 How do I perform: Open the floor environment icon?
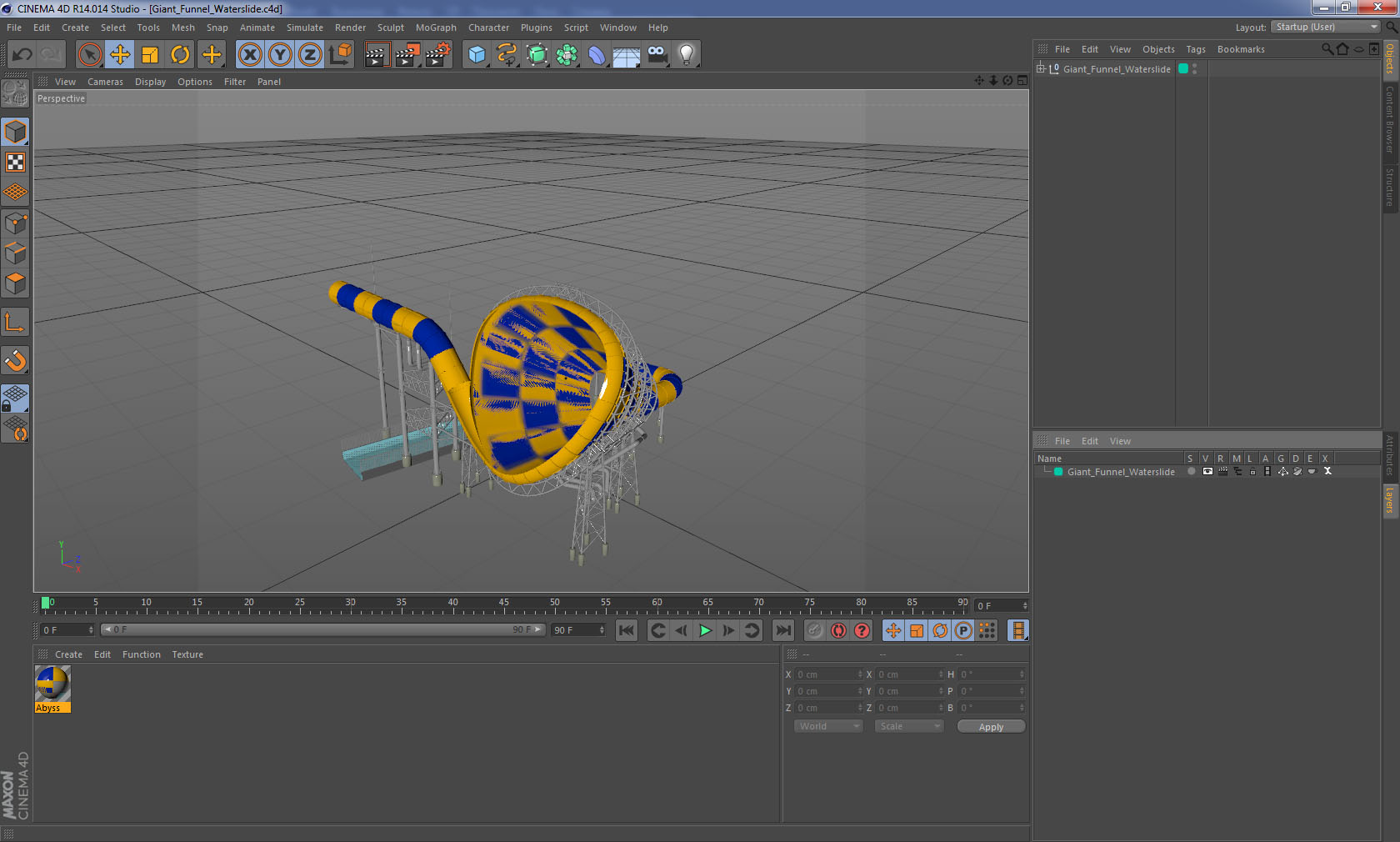click(627, 55)
